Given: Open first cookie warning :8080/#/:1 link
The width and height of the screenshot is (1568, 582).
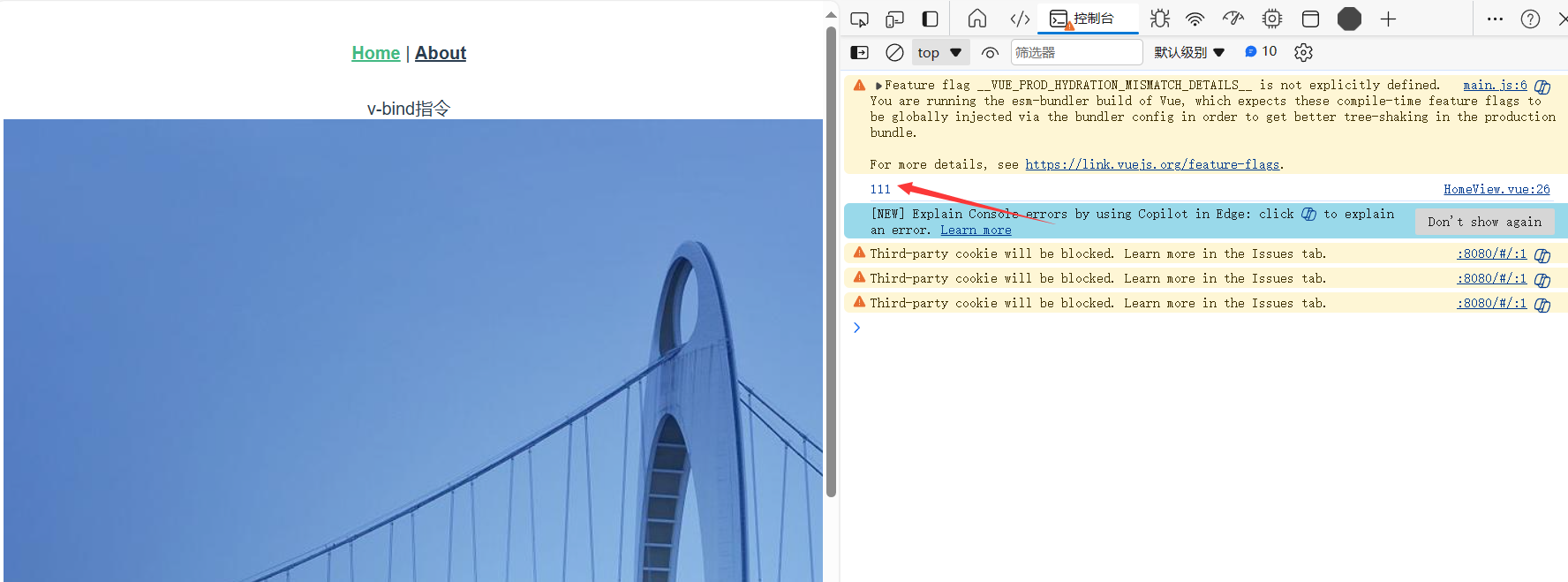Looking at the screenshot, I should point(1491,253).
